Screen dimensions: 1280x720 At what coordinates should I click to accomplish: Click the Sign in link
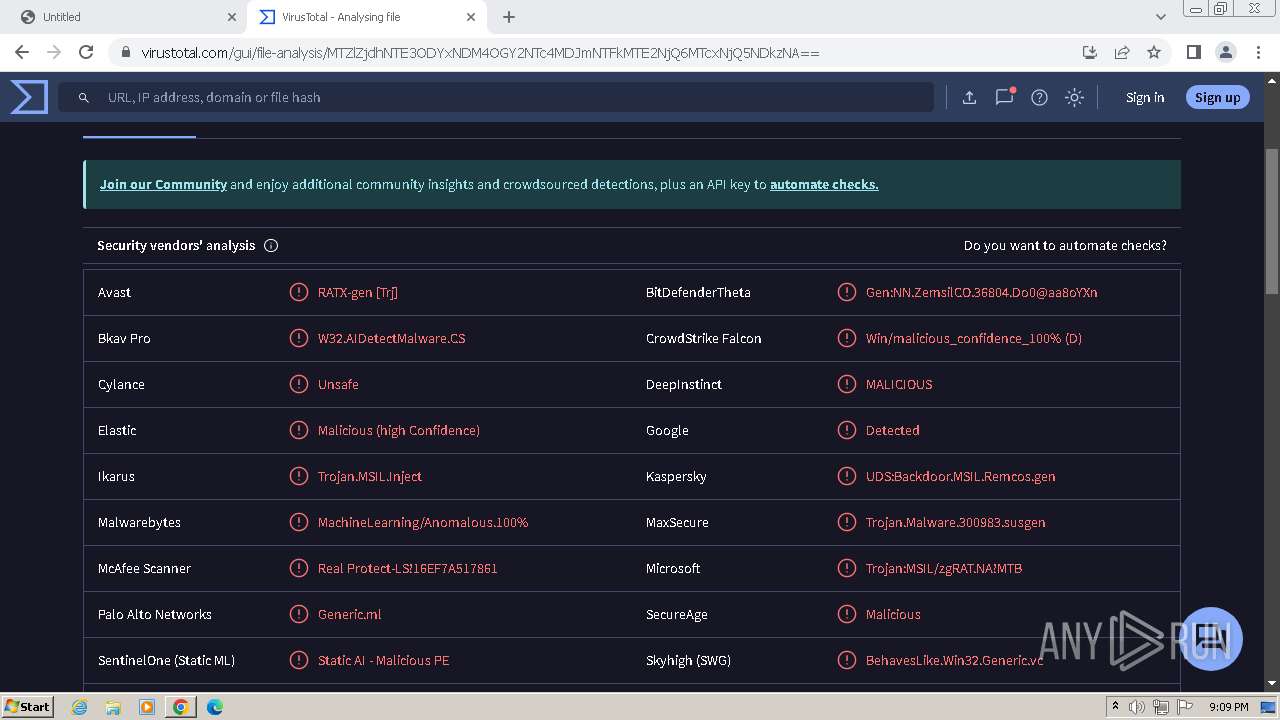pyautogui.click(x=1145, y=97)
